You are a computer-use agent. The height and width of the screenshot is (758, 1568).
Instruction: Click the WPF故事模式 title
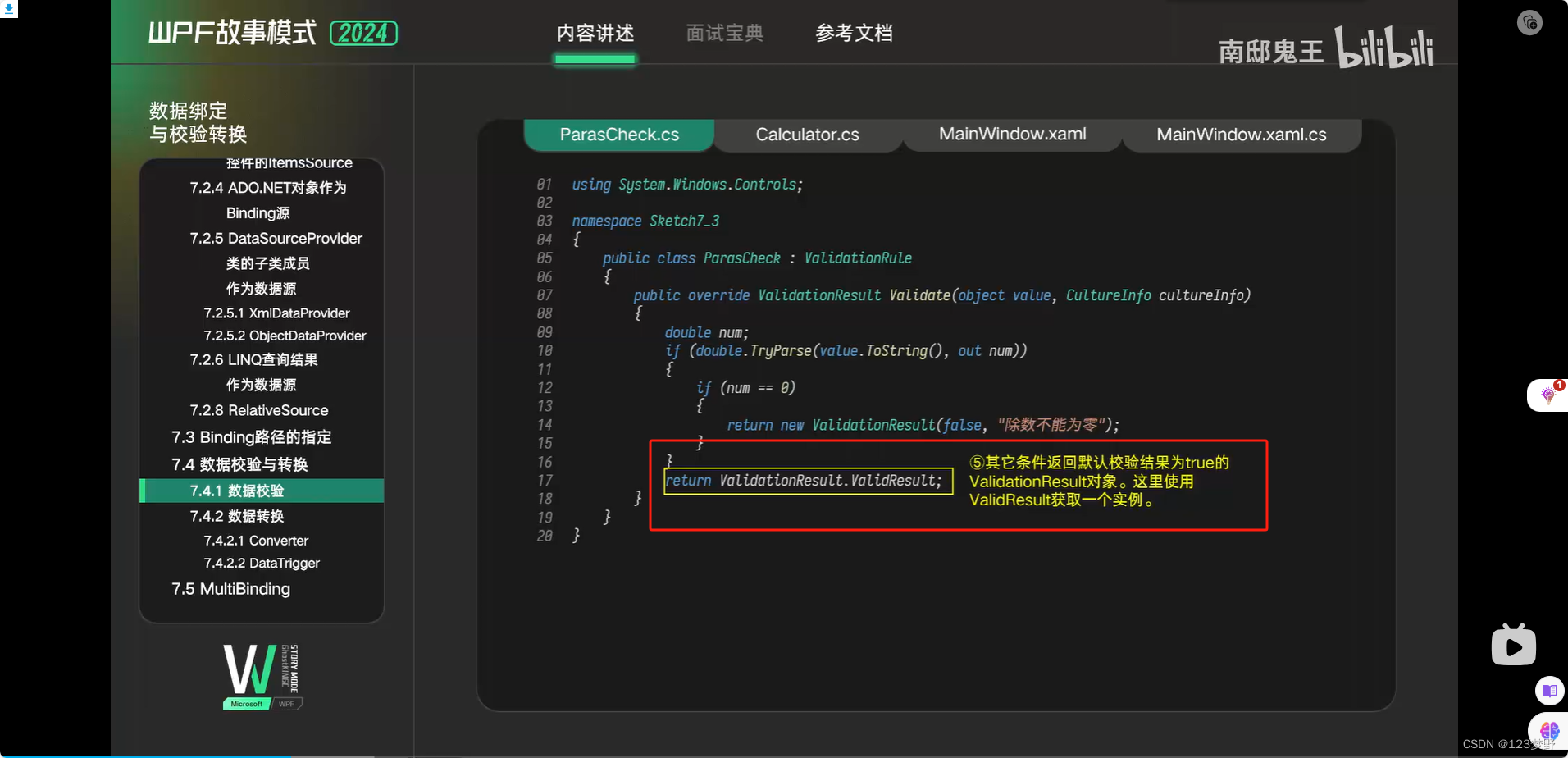232,33
